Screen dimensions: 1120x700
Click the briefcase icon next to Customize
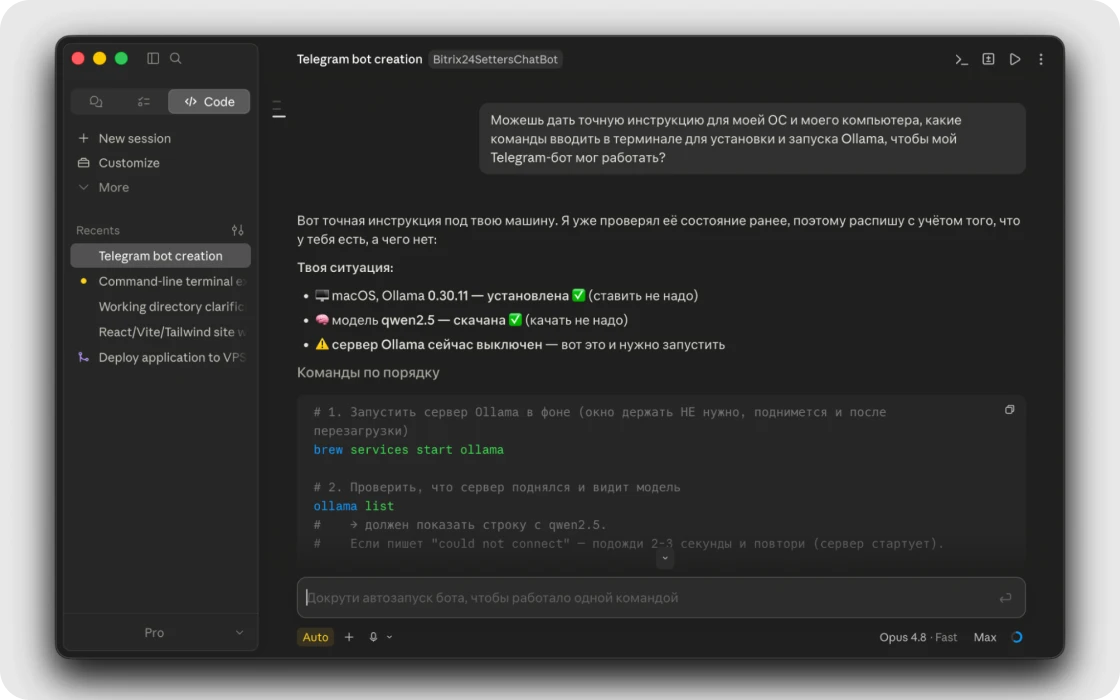click(x=84, y=163)
